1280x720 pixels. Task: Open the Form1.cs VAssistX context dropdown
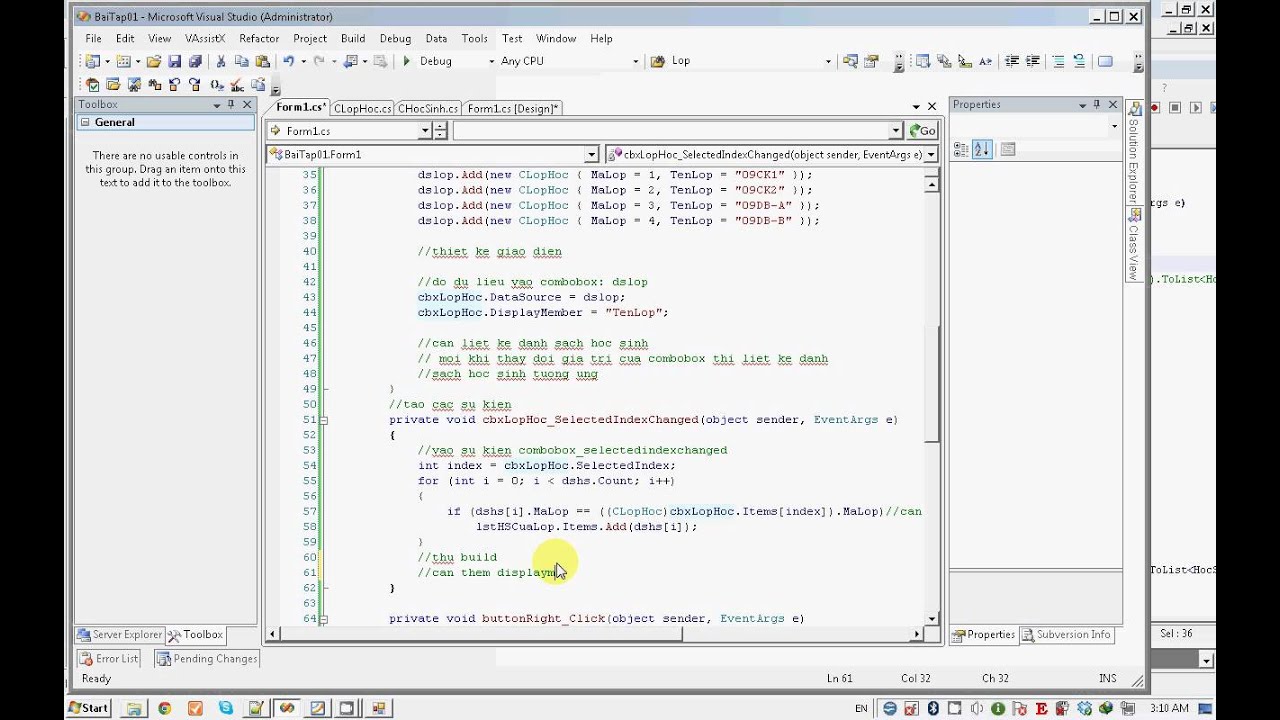(425, 131)
